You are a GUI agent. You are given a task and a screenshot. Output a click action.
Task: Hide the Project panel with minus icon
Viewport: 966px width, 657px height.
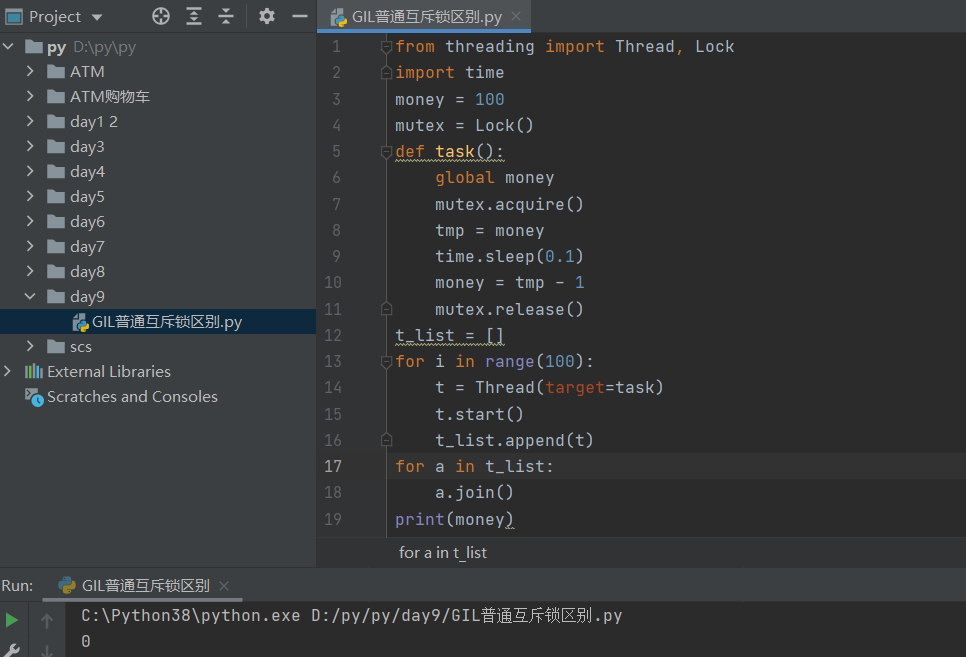click(299, 16)
